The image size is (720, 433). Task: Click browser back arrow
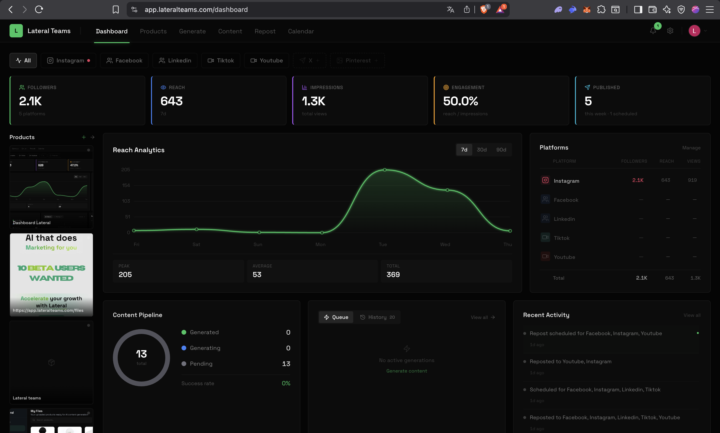tap(11, 9)
